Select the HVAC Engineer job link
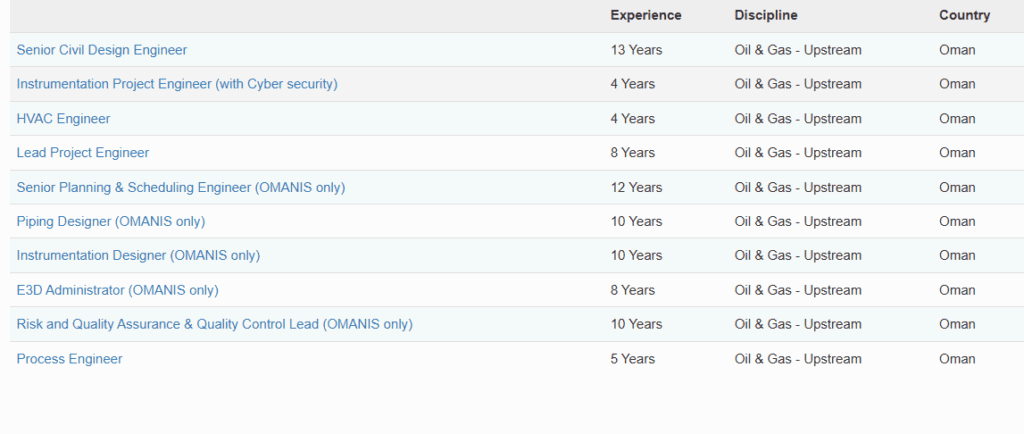 point(63,119)
